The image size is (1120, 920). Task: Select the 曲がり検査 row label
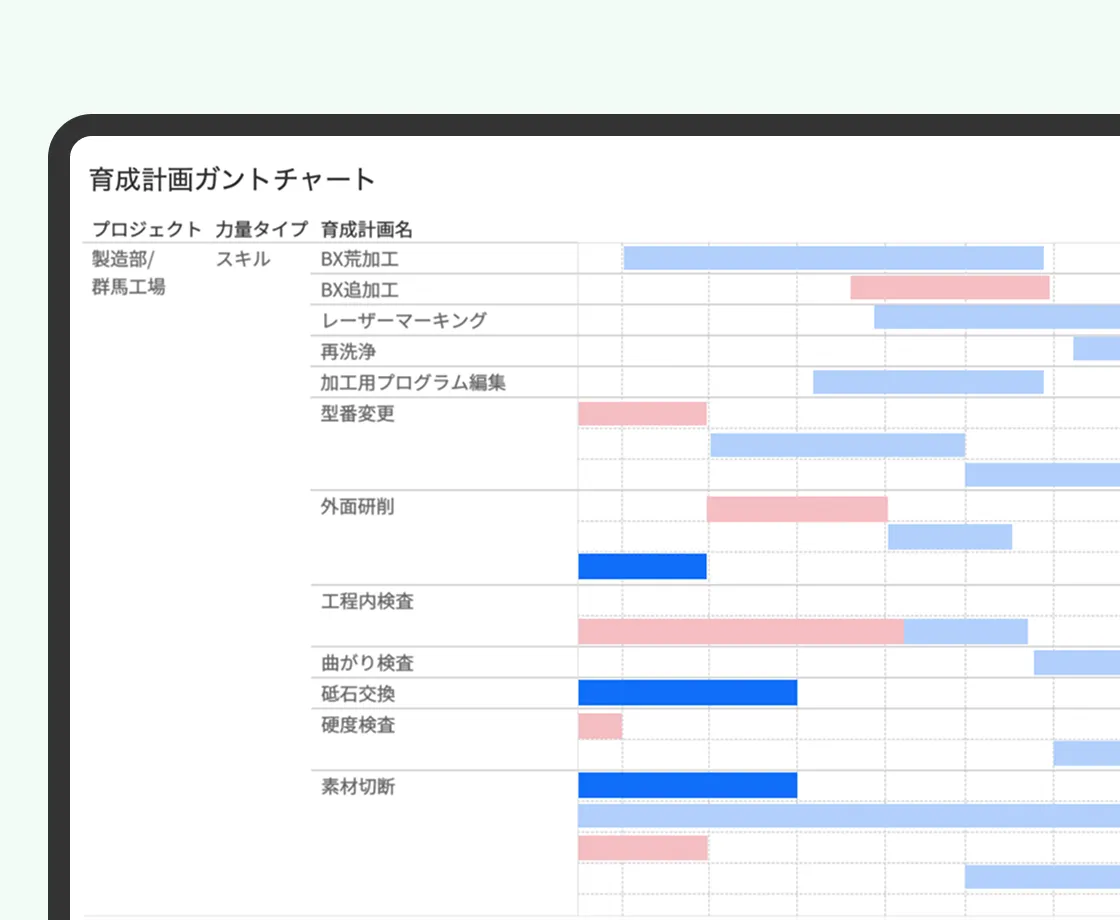coord(367,662)
